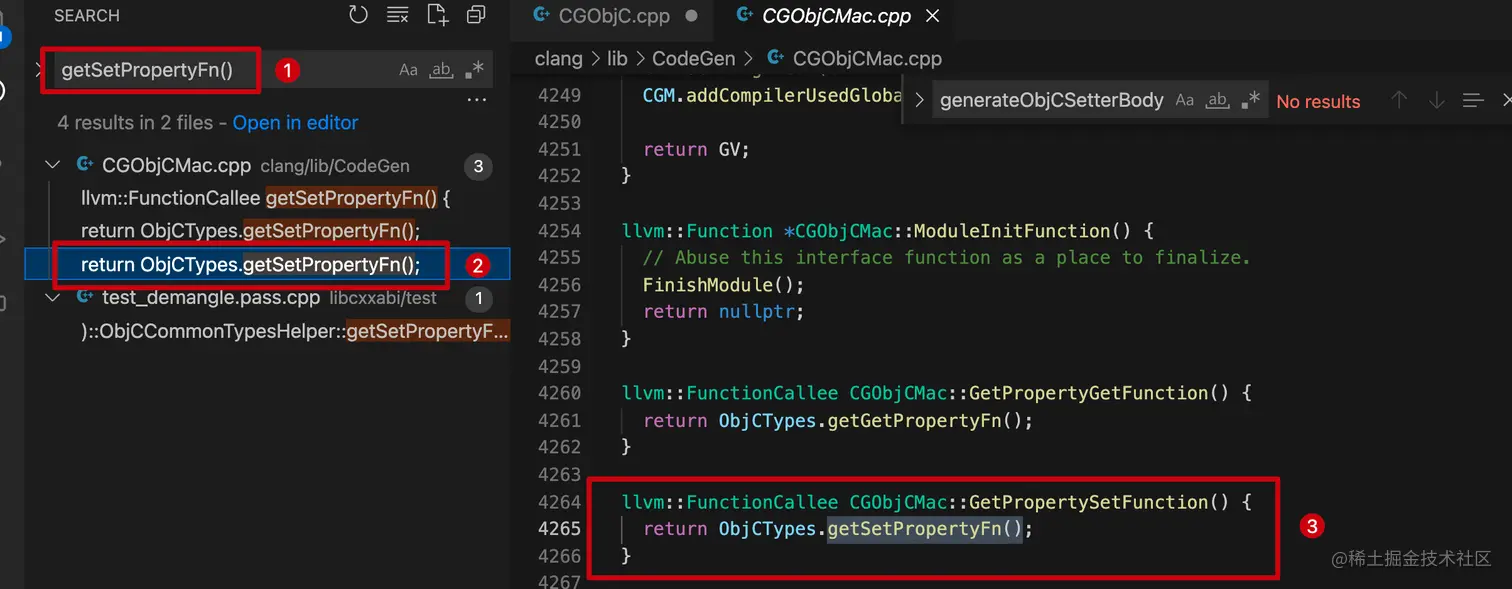The width and height of the screenshot is (1512, 589).
Task: Collapse the CGObjCMac.cpp results group
Action: coord(52,164)
